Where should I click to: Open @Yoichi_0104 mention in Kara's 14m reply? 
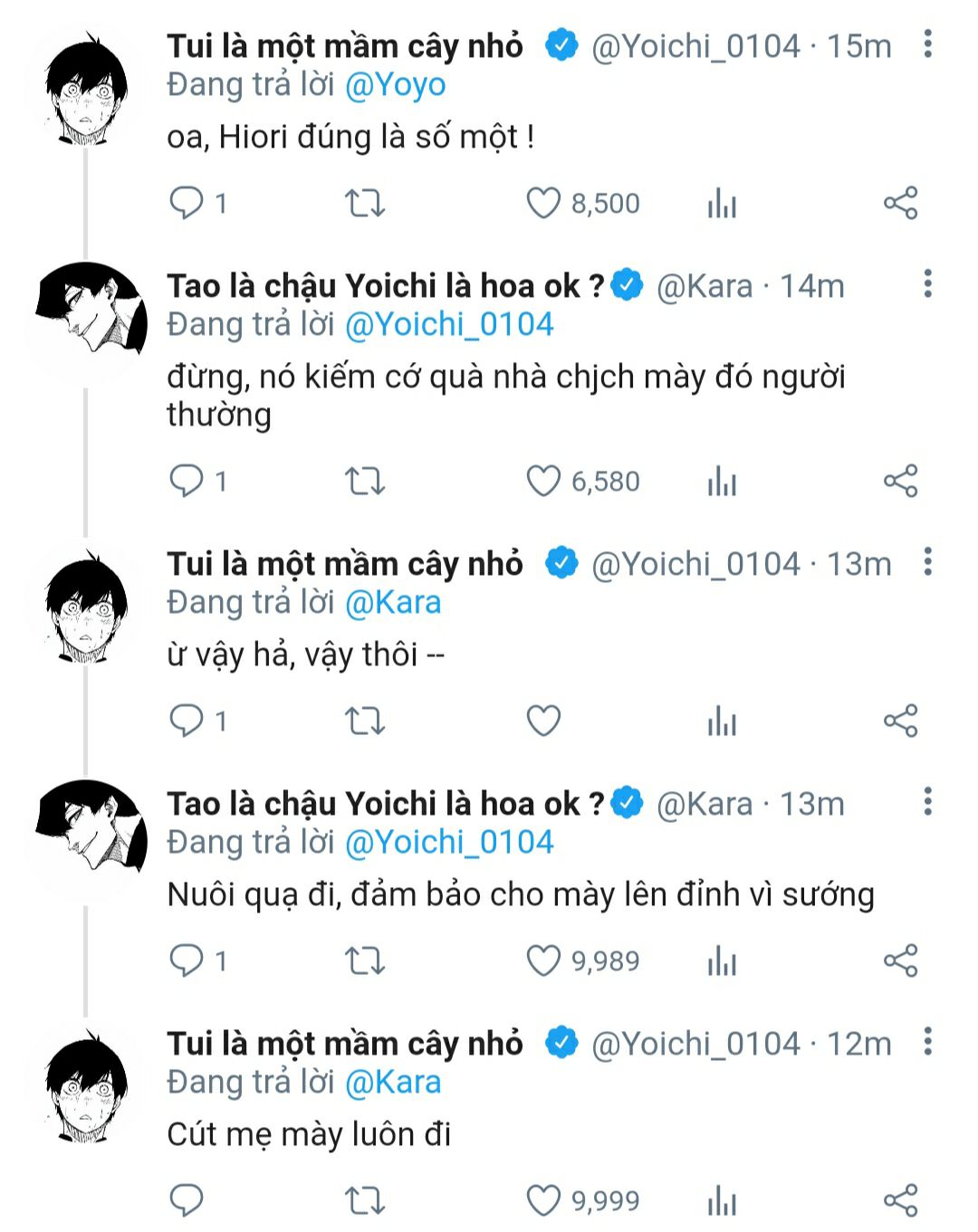449,324
